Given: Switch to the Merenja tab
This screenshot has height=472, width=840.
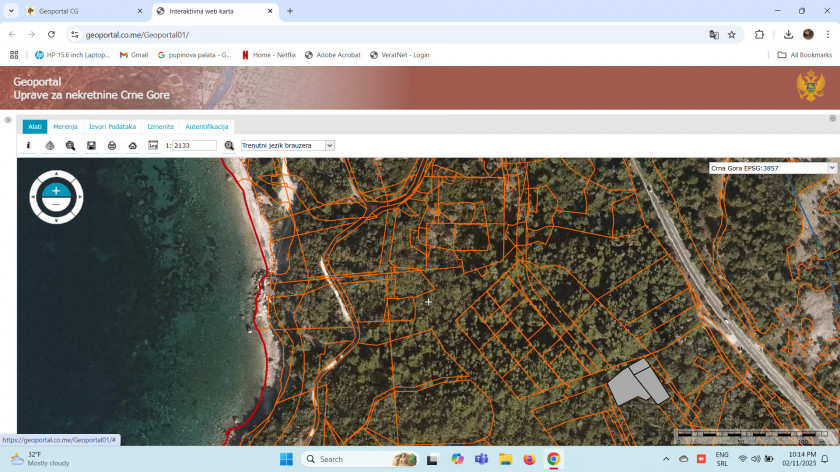Looking at the screenshot, I should 65,127.
